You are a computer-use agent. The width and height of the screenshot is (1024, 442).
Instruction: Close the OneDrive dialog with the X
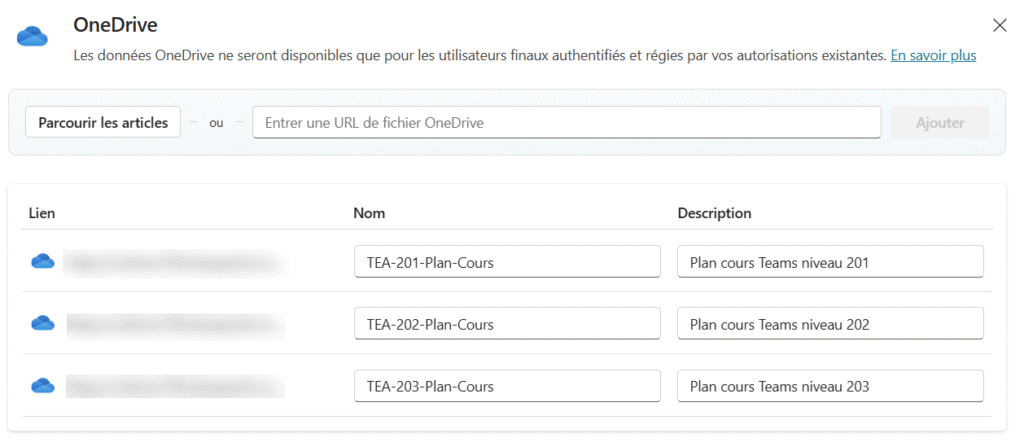(x=999, y=26)
